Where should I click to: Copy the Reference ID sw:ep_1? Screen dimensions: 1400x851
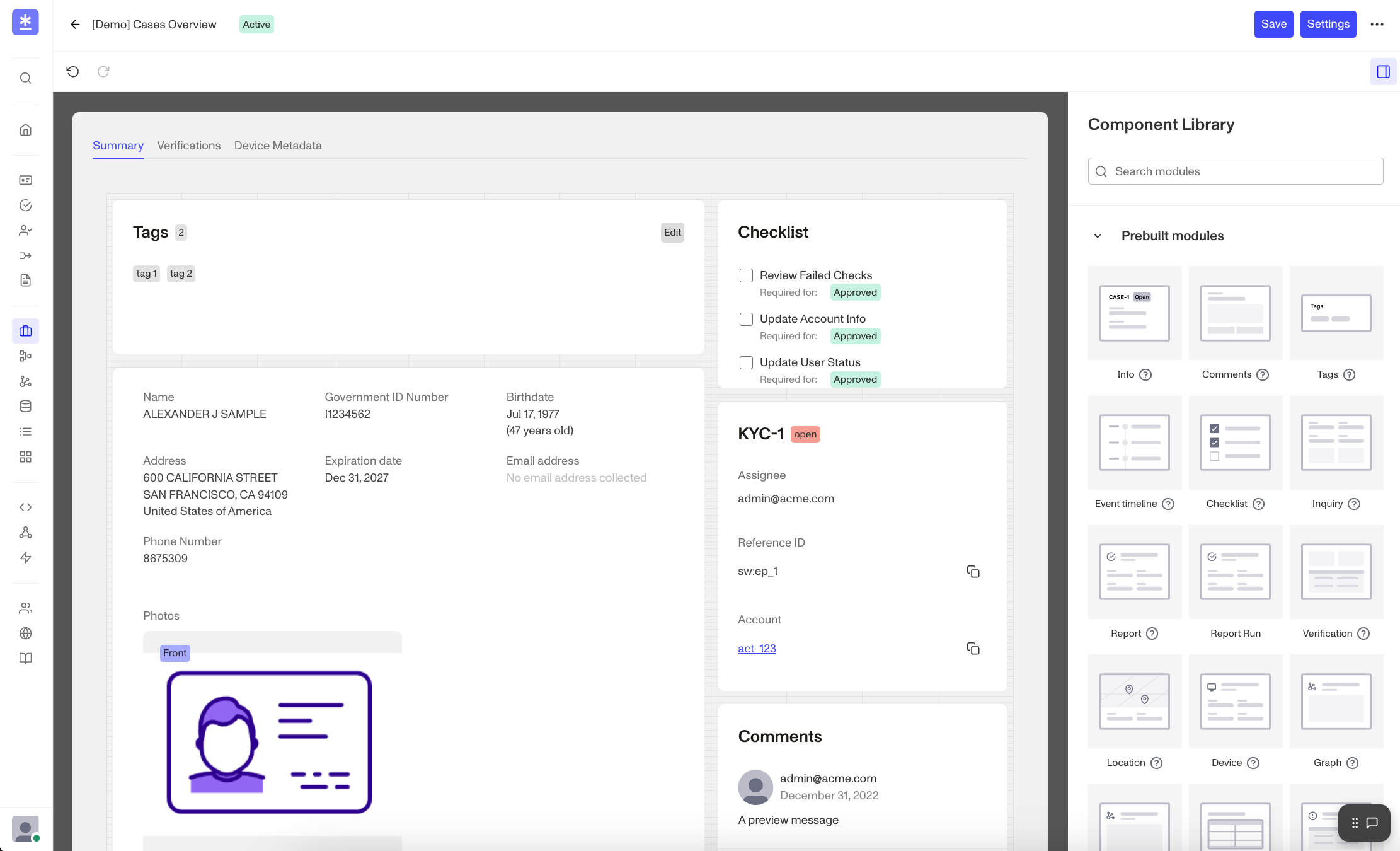tap(973, 572)
